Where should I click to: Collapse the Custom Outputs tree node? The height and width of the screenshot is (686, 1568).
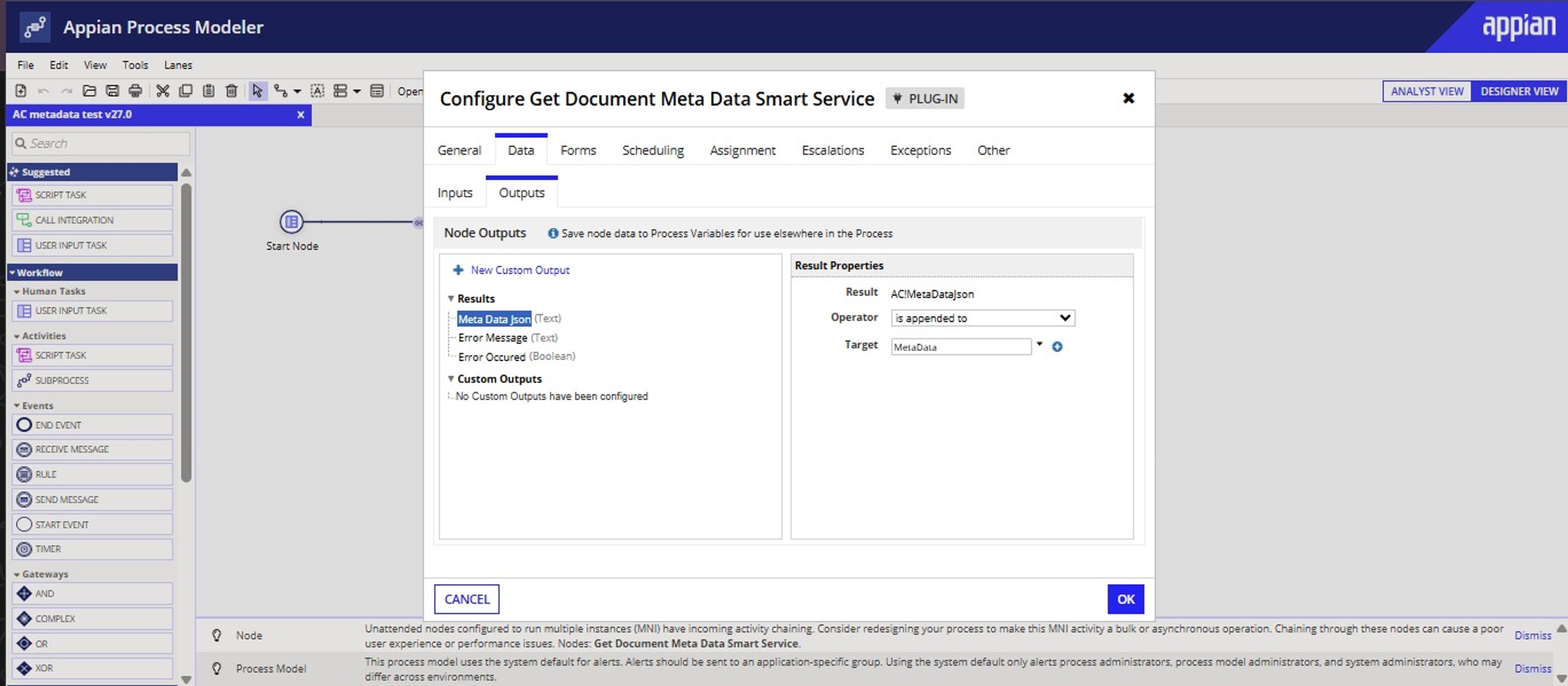tap(451, 379)
